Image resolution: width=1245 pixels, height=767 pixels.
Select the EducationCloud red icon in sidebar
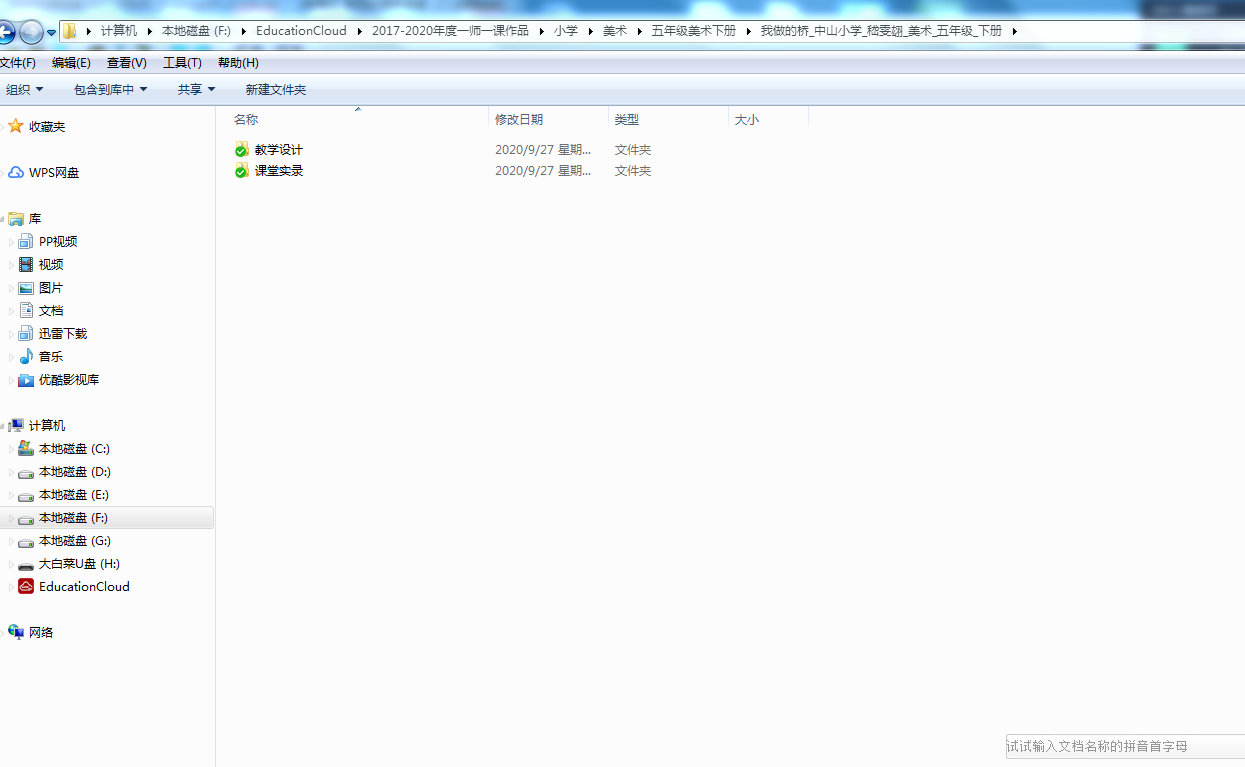[x=26, y=587]
